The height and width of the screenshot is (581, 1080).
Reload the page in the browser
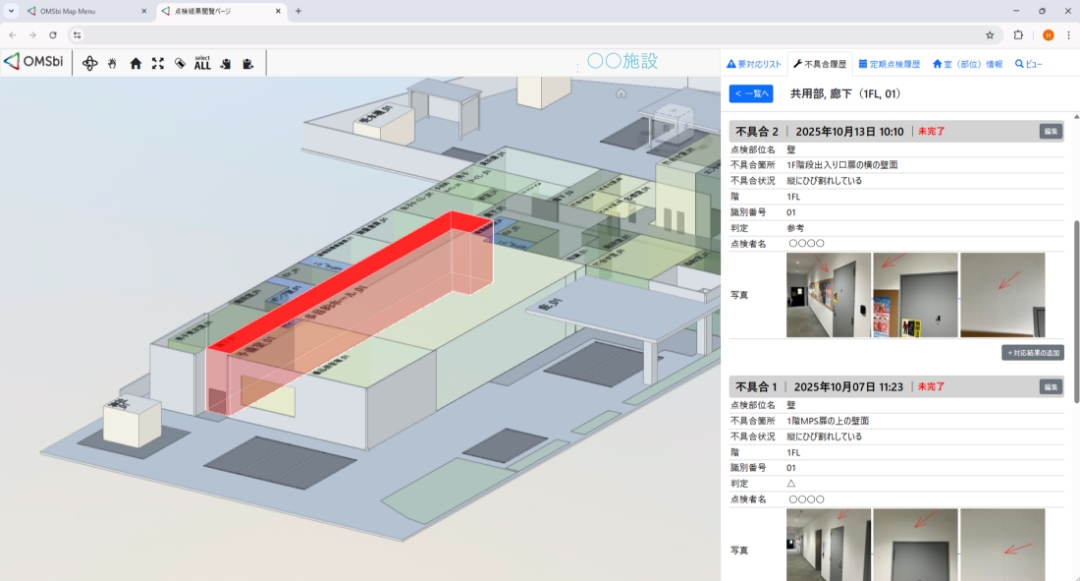click(x=53, y=34)
